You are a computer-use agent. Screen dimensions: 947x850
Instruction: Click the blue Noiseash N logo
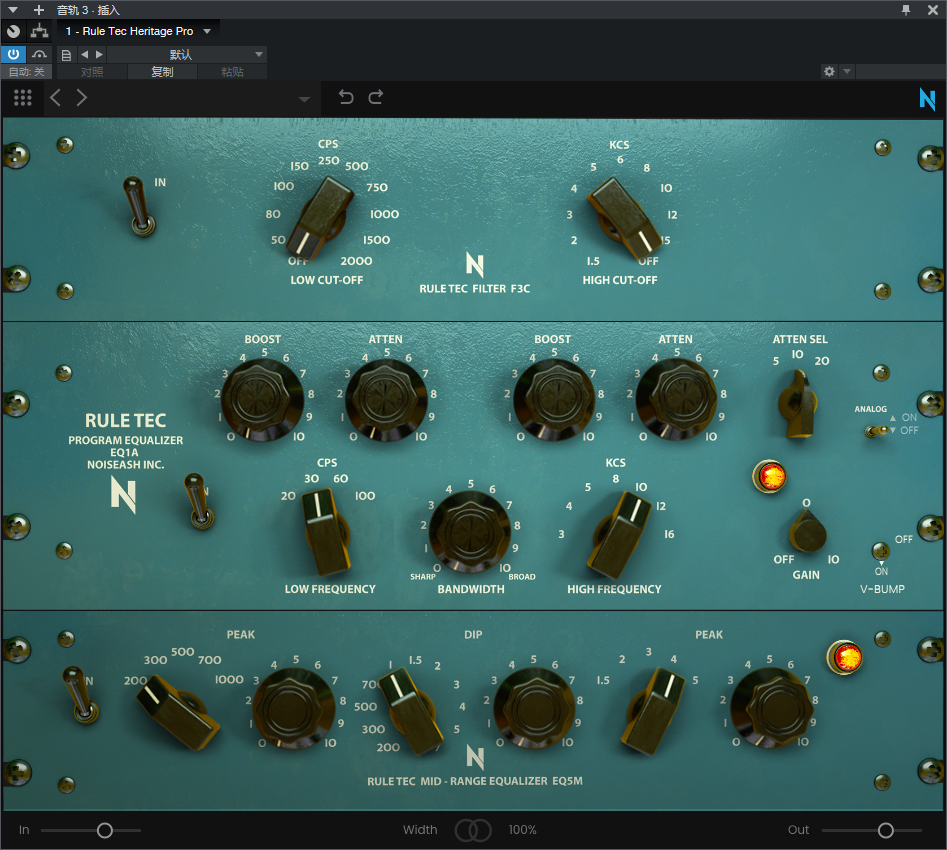(x=927, y=98)
